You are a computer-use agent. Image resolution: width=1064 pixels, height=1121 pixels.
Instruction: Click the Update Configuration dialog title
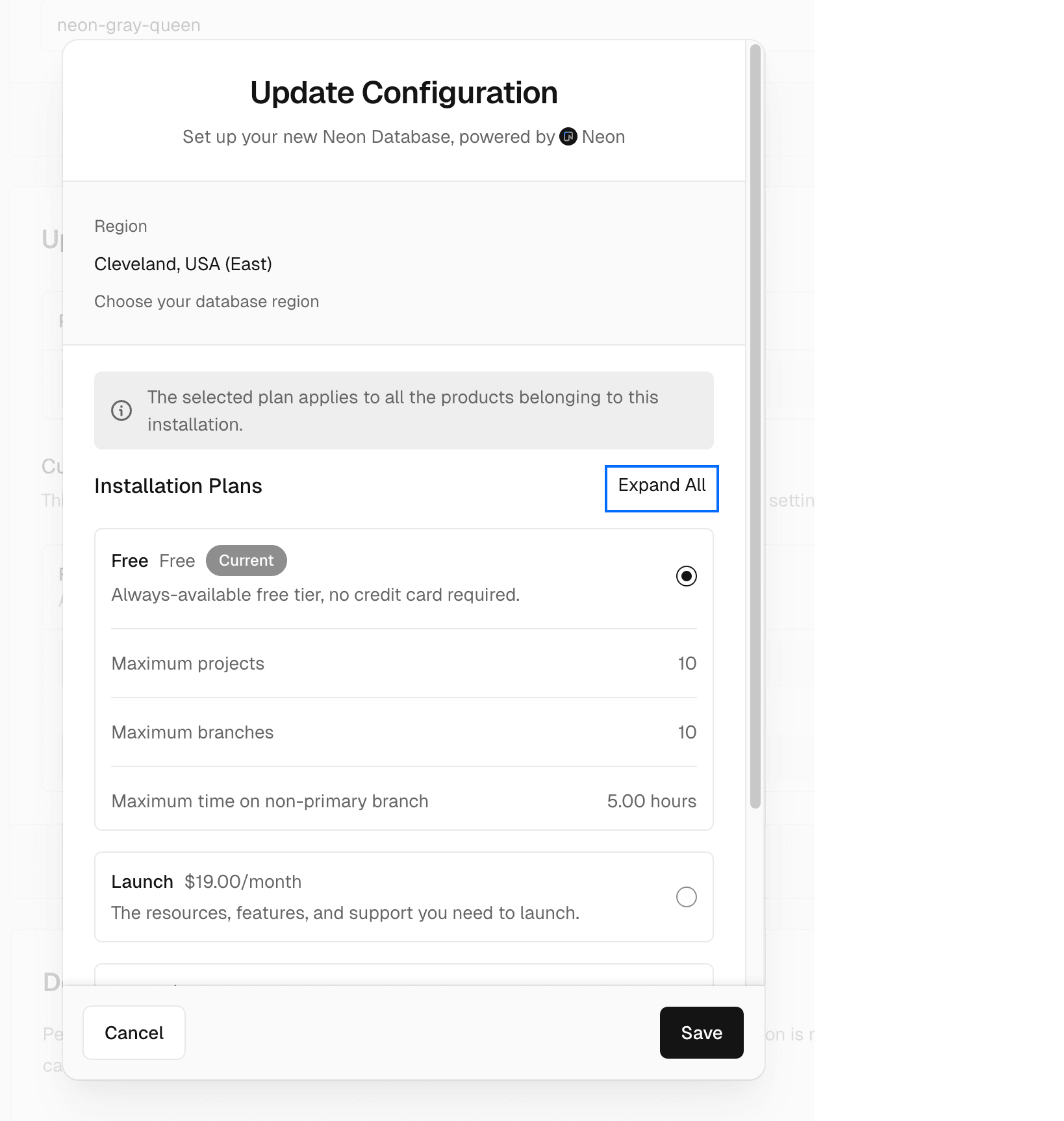(x=403, y=92)
